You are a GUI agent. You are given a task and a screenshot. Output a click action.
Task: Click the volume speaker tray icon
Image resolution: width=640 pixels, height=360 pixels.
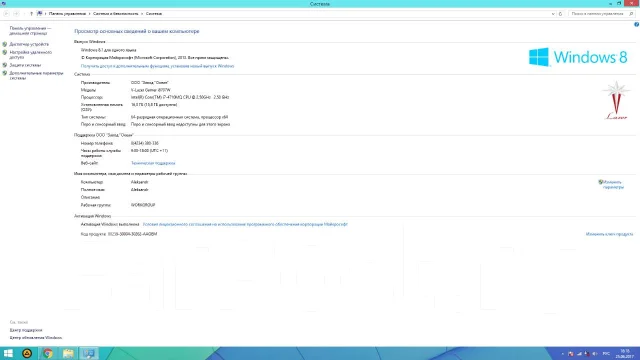pyautogui.click(x=595, y=354)
